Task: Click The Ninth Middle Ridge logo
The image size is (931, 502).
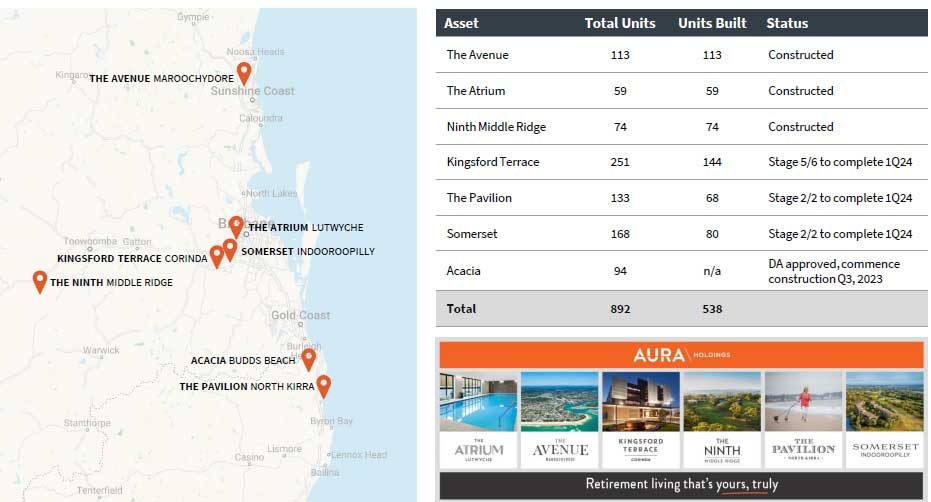Action: (x=722, y=450)
